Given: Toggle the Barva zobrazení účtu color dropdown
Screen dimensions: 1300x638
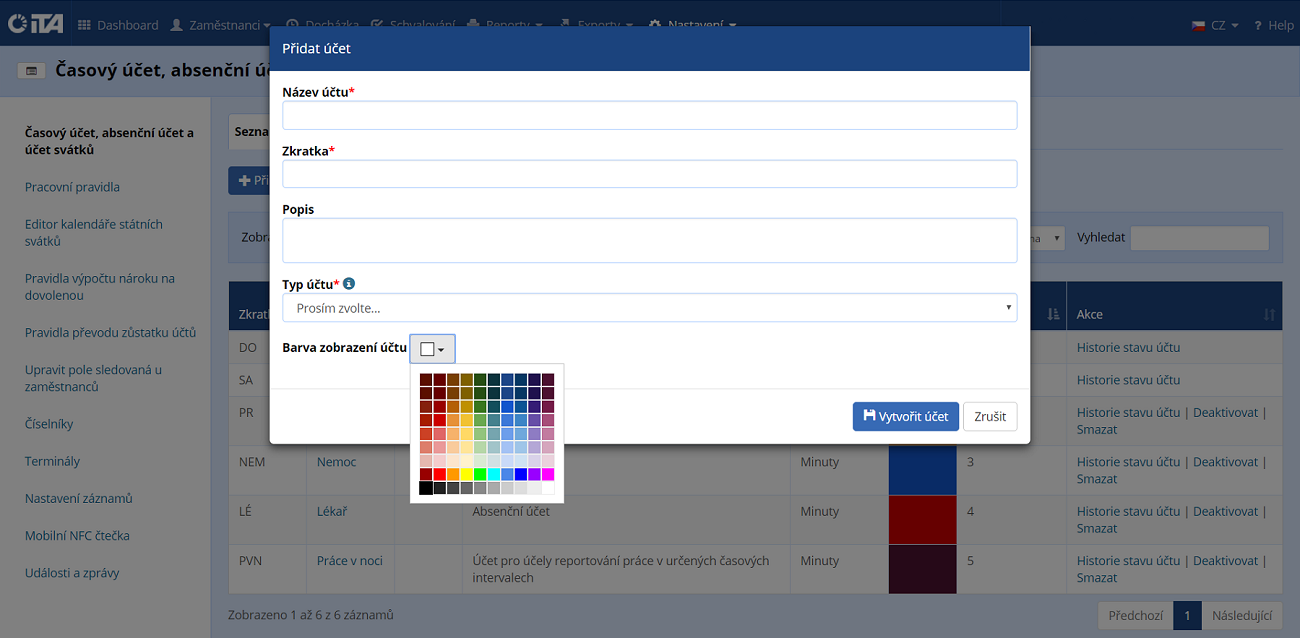Looking at the screenshot, I should coord(432,349).
